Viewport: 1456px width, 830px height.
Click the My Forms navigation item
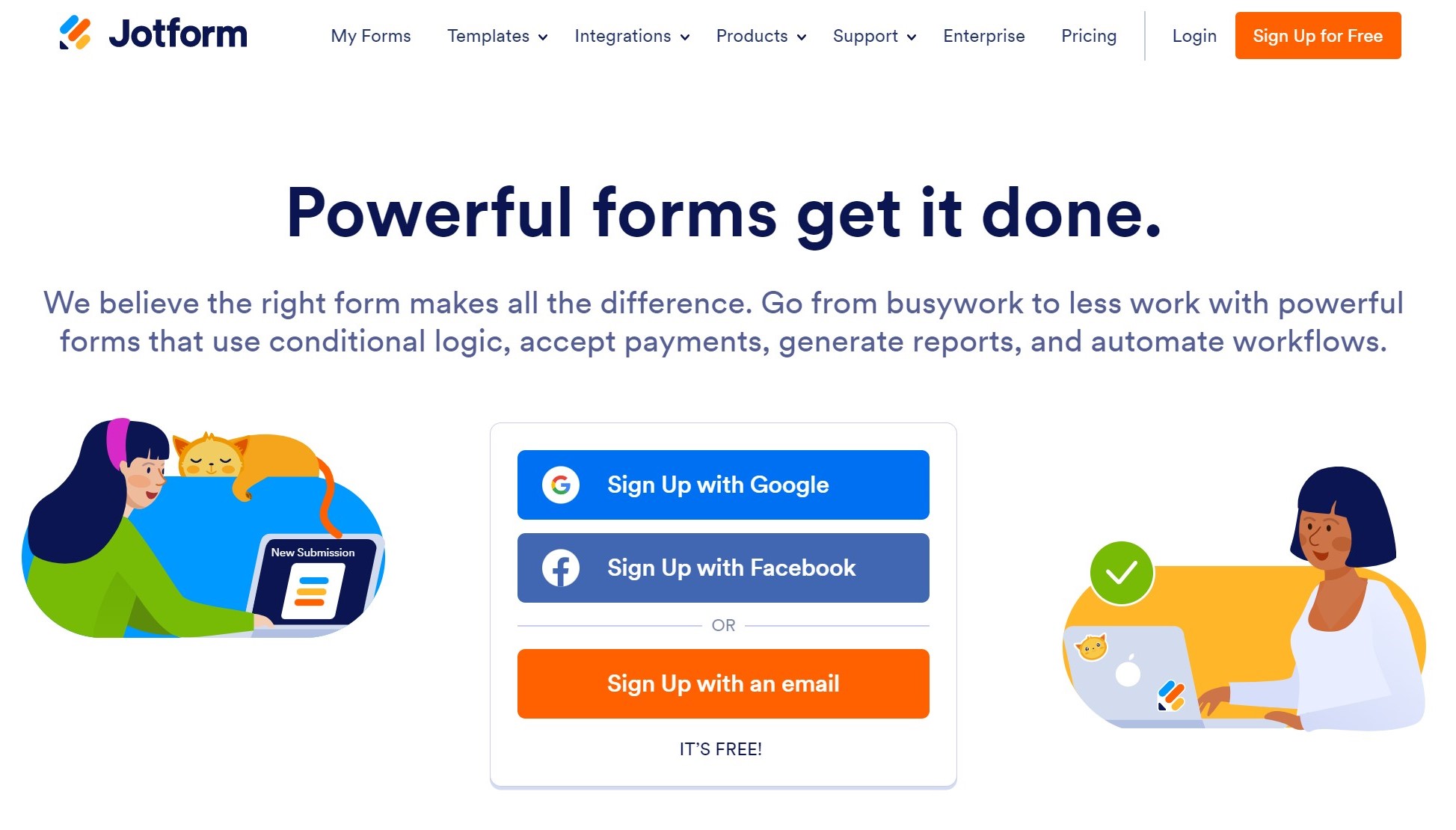(x=371, y=36)
